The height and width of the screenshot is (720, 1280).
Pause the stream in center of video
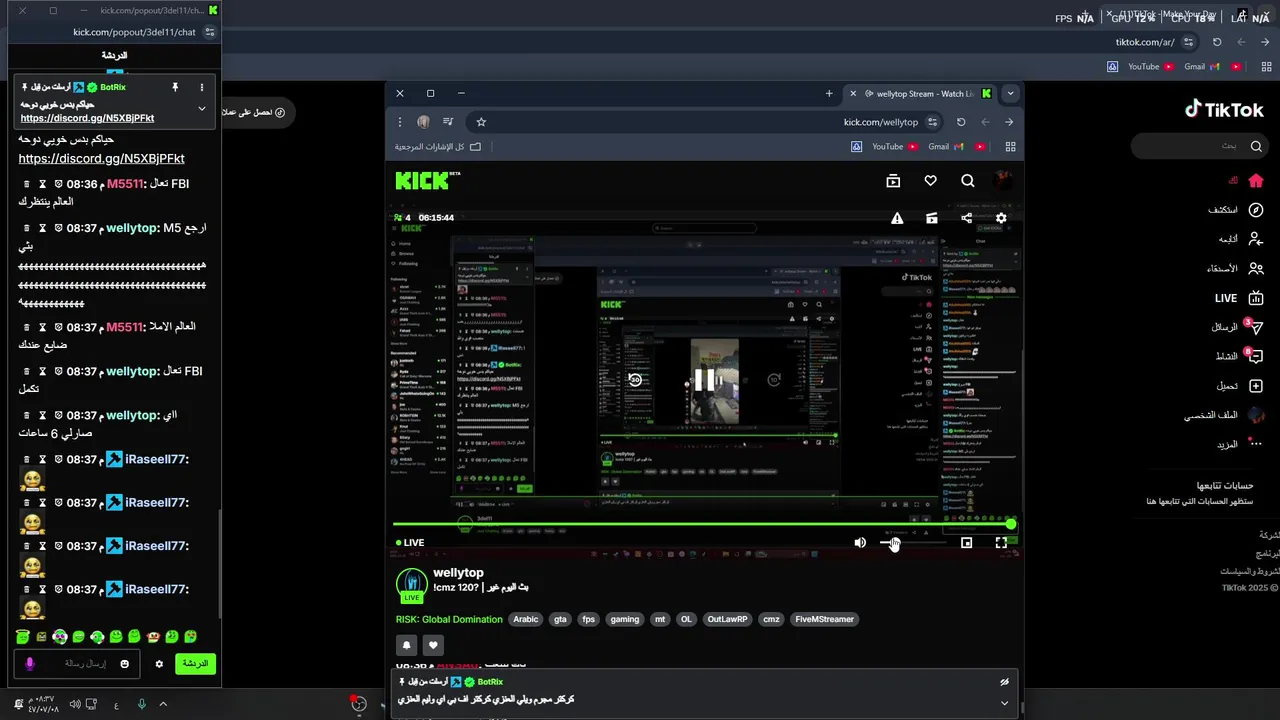705,380
